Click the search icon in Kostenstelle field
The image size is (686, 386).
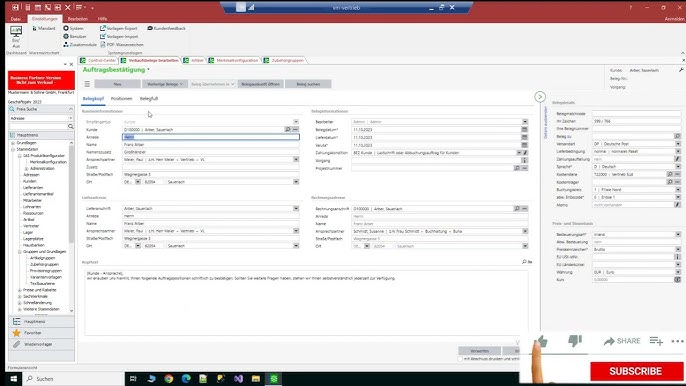670,174
